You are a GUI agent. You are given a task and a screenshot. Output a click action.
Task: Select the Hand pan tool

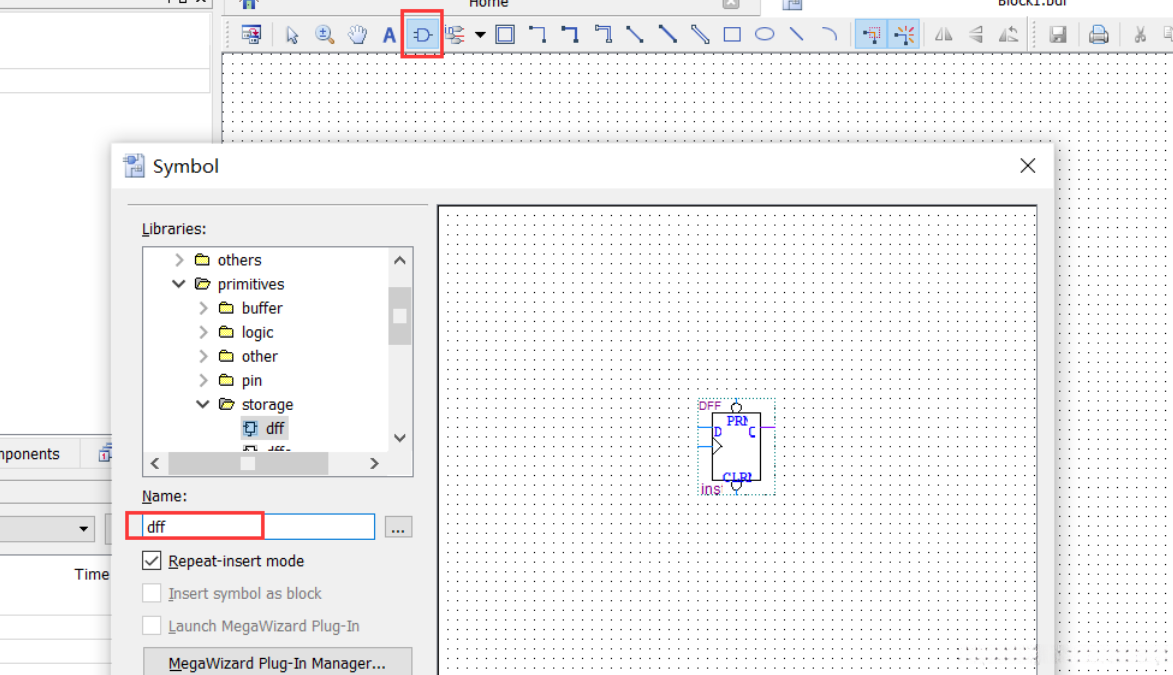point(358,34)
